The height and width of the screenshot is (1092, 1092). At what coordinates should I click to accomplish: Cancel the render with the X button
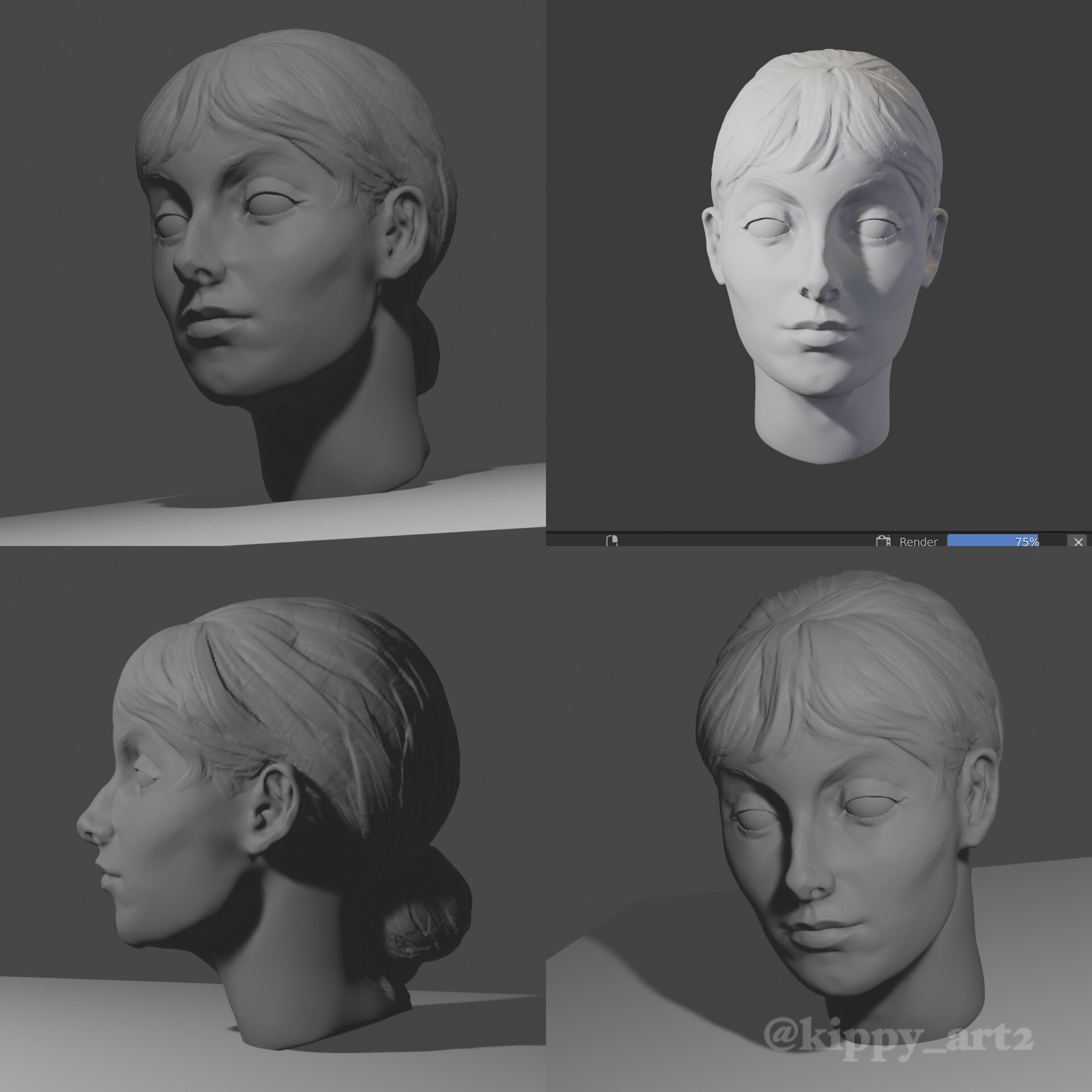(1078, 542)
